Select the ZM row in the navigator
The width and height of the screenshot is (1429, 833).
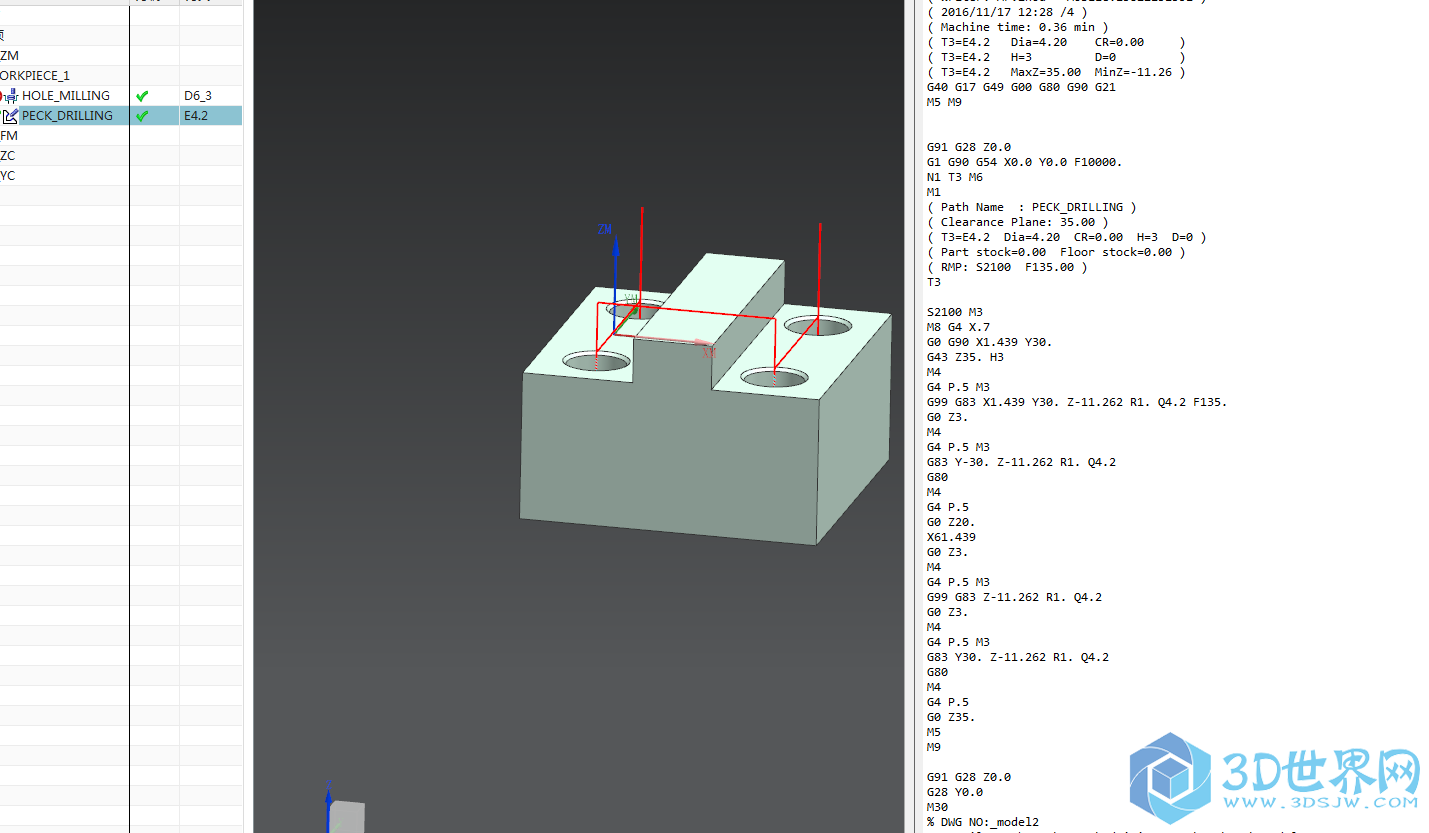pos(9,56)
